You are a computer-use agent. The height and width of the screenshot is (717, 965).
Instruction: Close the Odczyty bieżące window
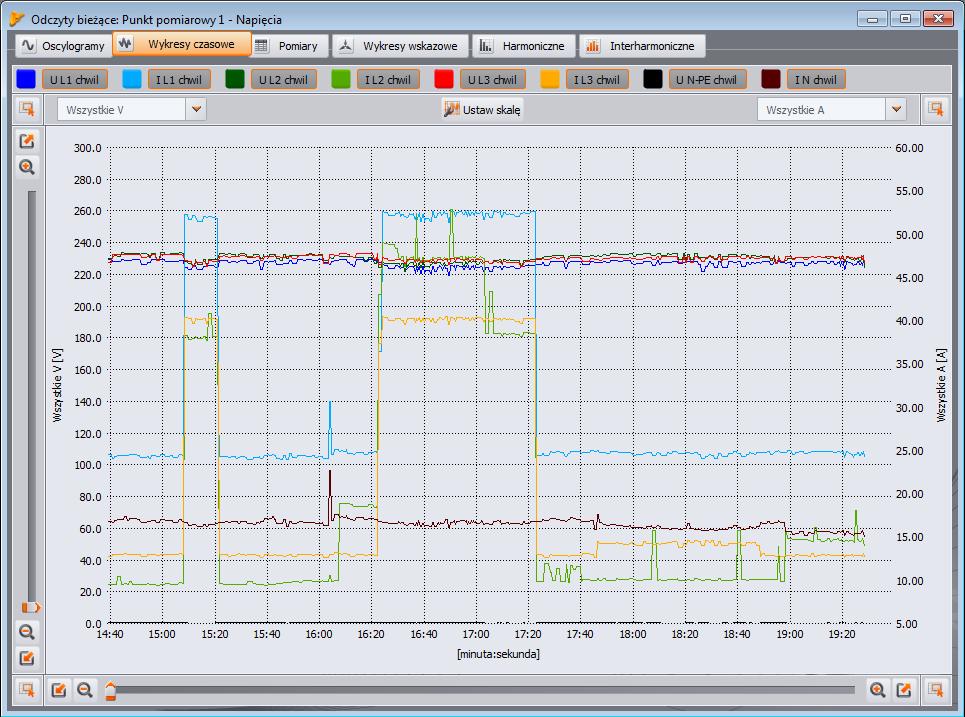click(939, 18)
